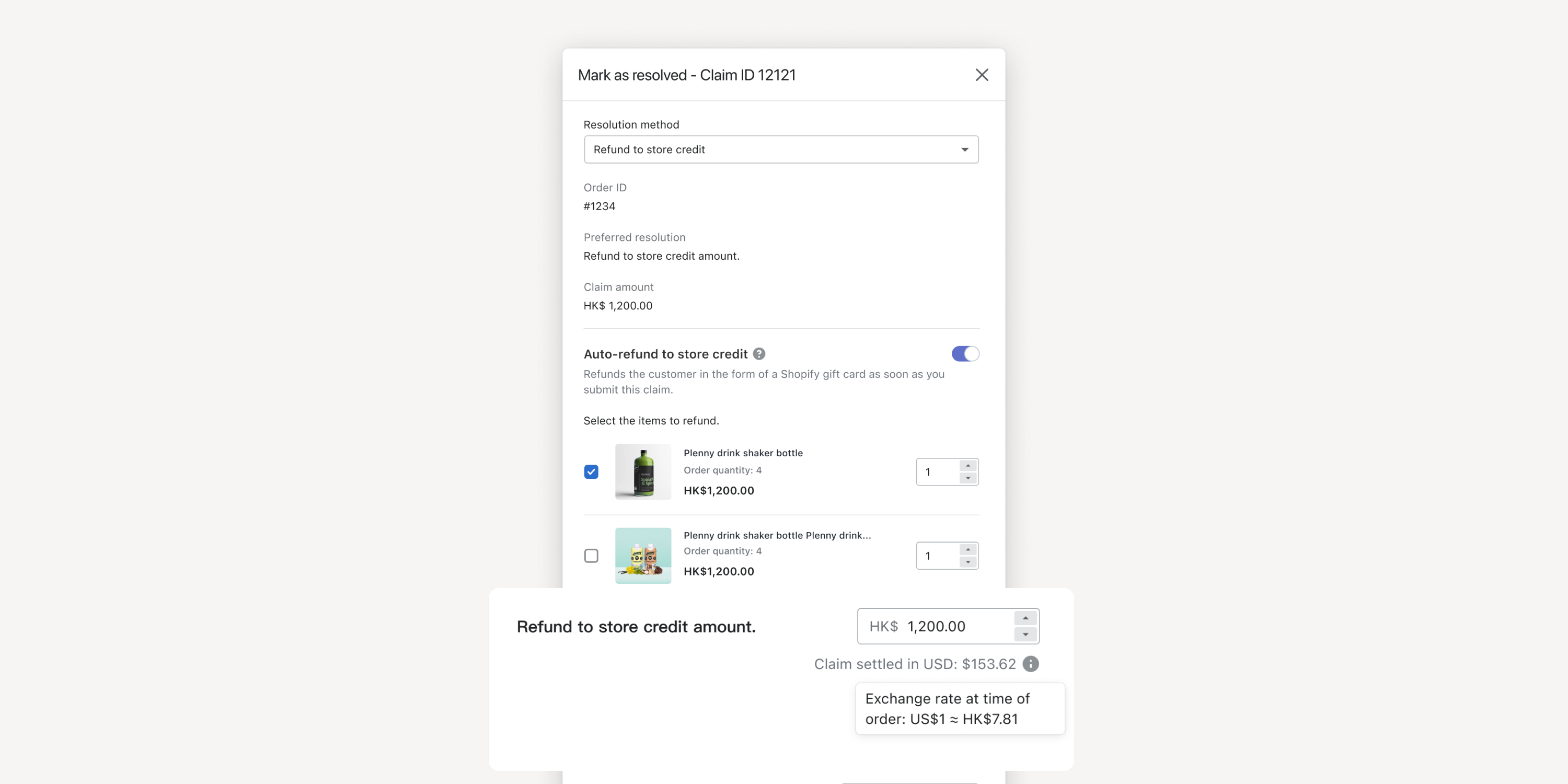This screenshot has width=1568, height=784.
Task: Increase the HK$ refund amount with up arrow
Action: tap(1025, 618)
